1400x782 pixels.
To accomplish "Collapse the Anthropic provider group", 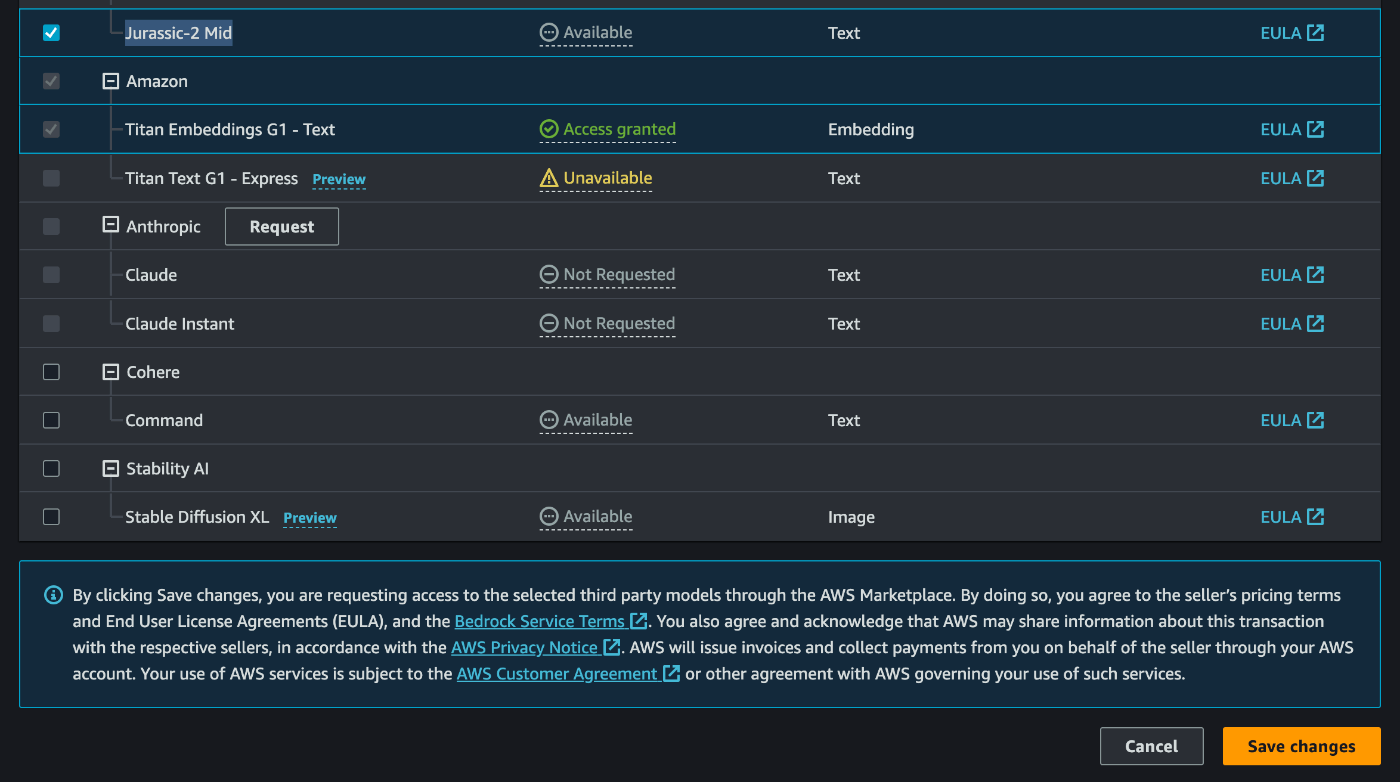I will point(111,227).
